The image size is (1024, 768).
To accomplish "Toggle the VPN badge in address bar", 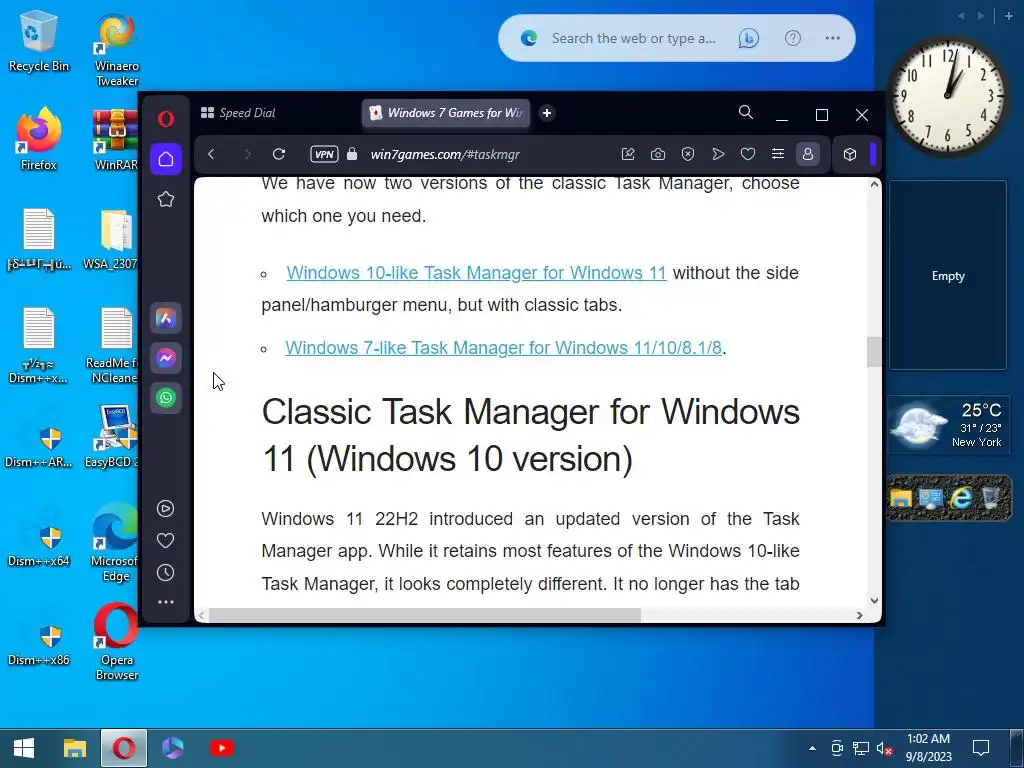I will (x=324, y=154).
